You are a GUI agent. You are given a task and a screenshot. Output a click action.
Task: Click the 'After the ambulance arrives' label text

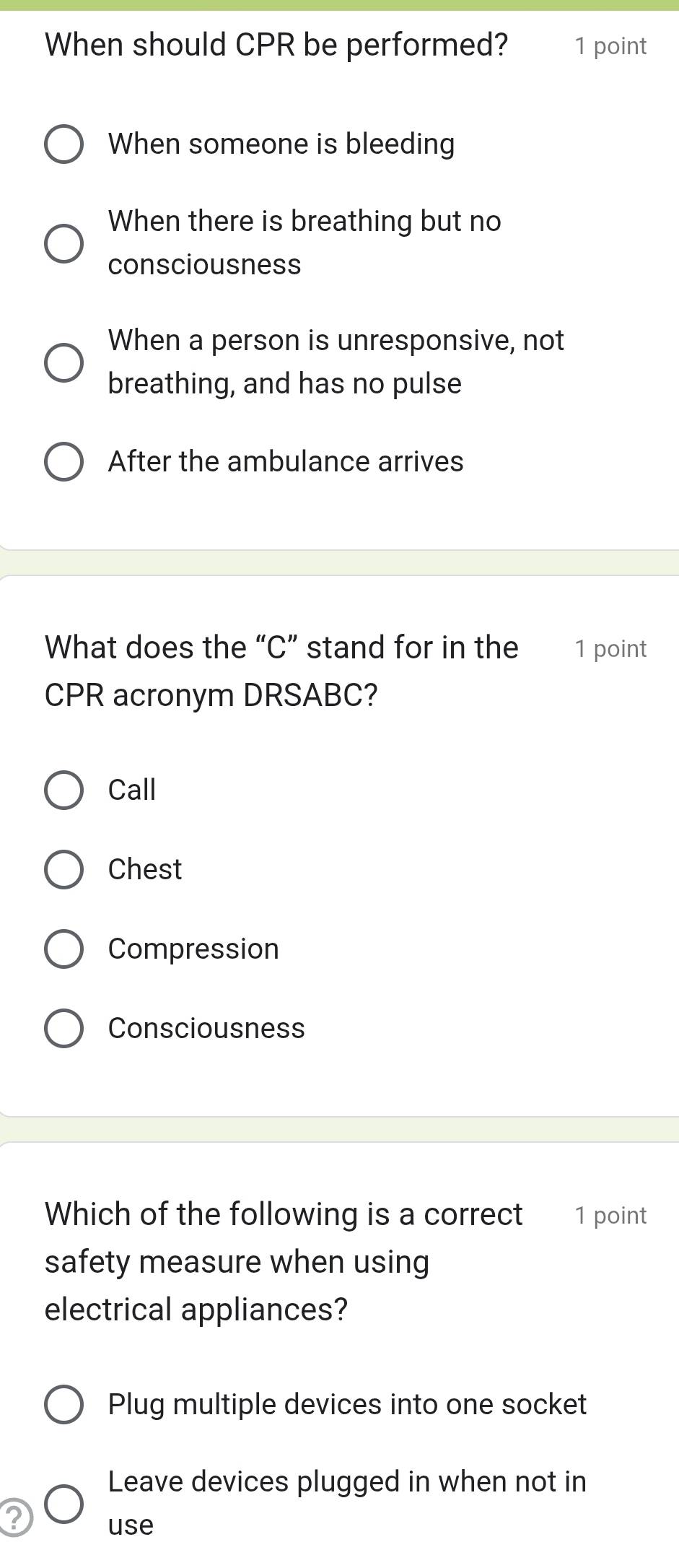click(x=286, y=462)
